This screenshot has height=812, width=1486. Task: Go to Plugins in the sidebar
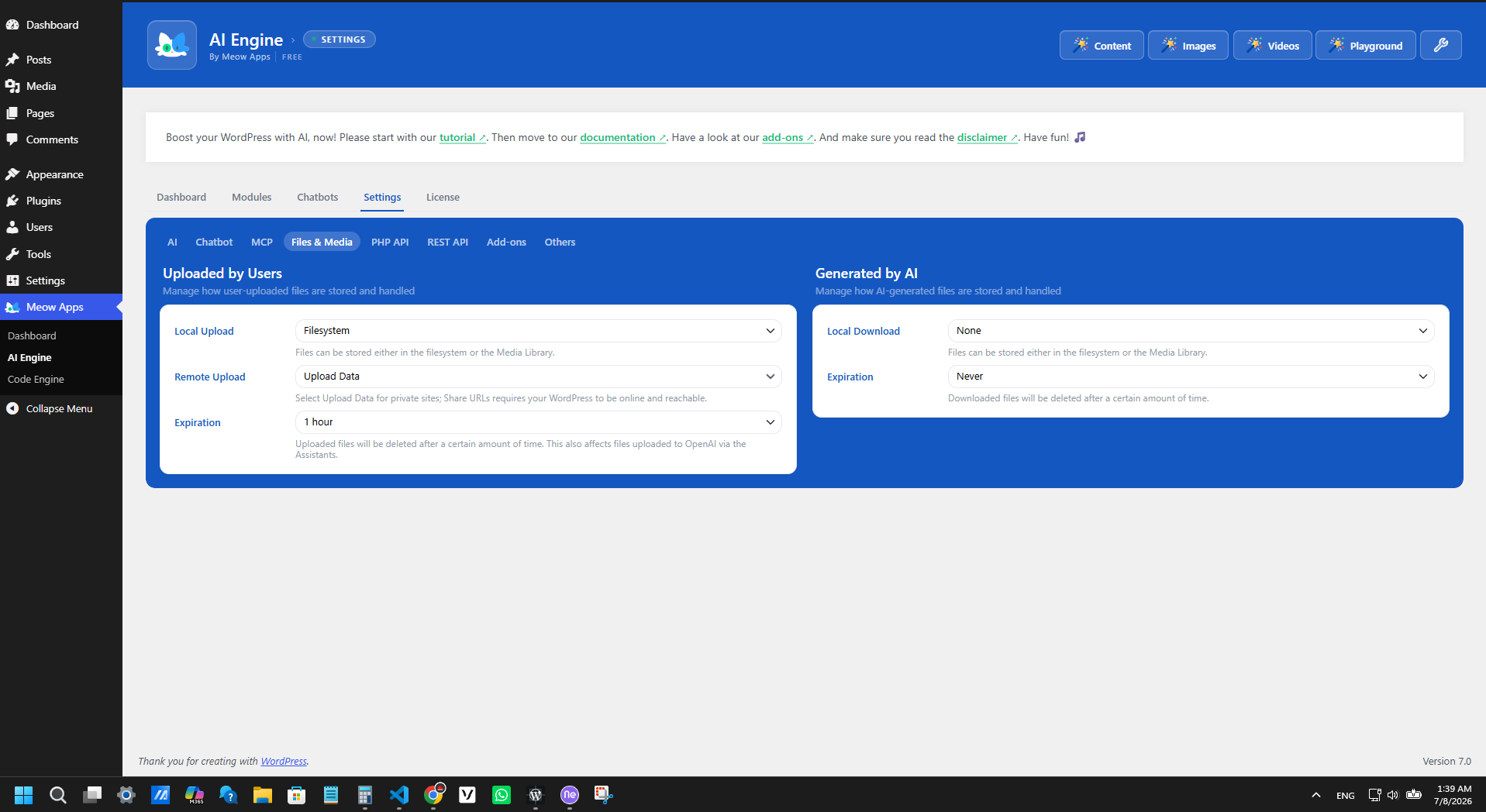(x=43, y=201)
